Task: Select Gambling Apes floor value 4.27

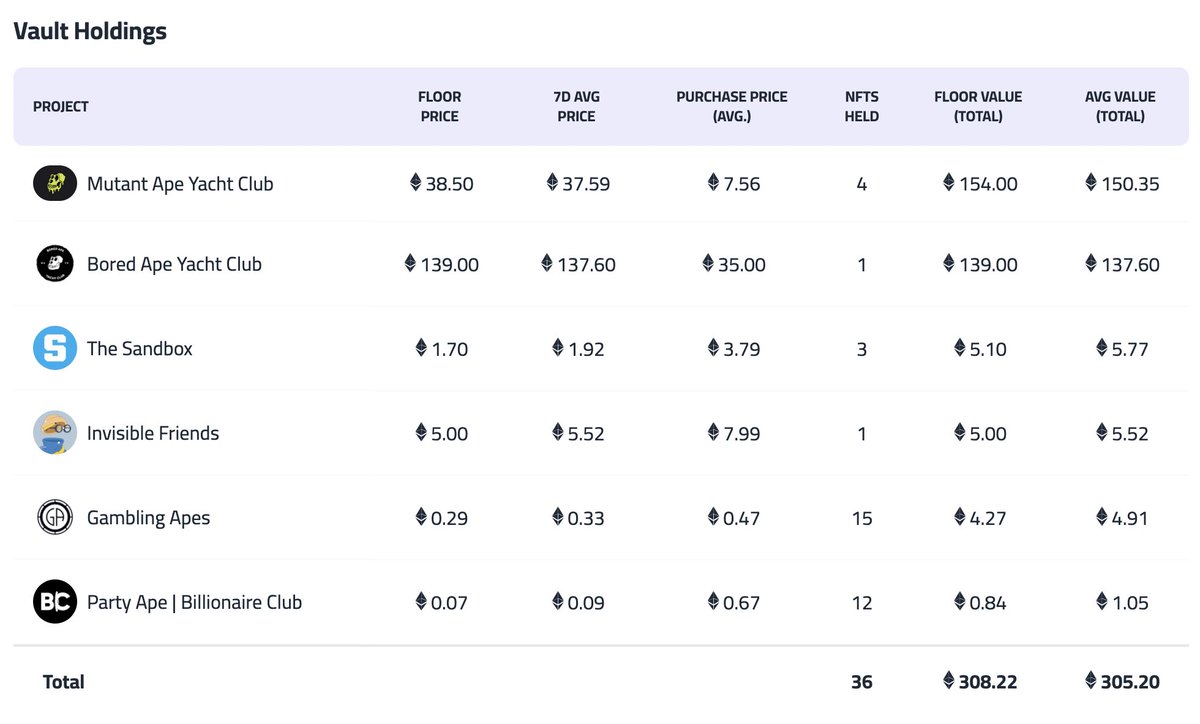Action: (x=980, y=518)
